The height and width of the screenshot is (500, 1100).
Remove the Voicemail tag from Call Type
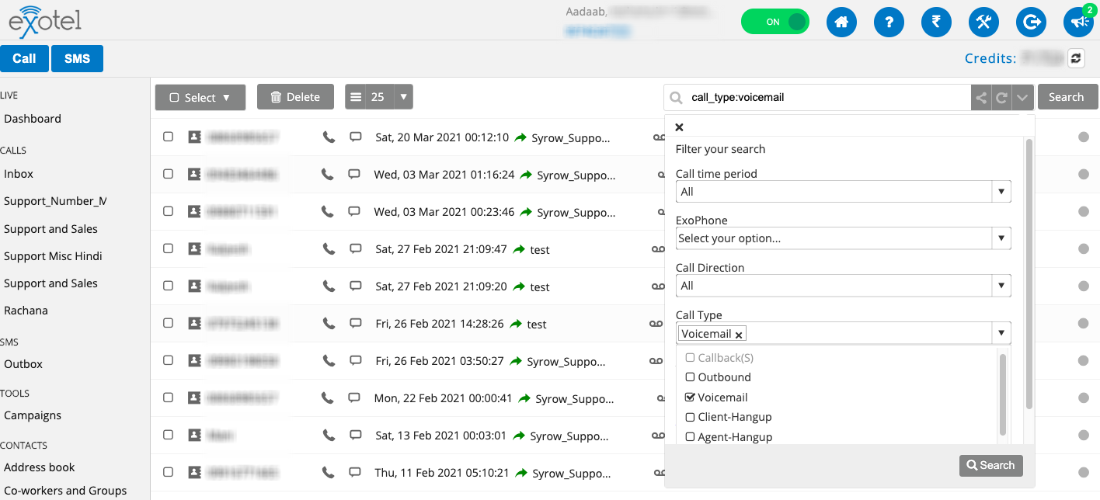739,335
